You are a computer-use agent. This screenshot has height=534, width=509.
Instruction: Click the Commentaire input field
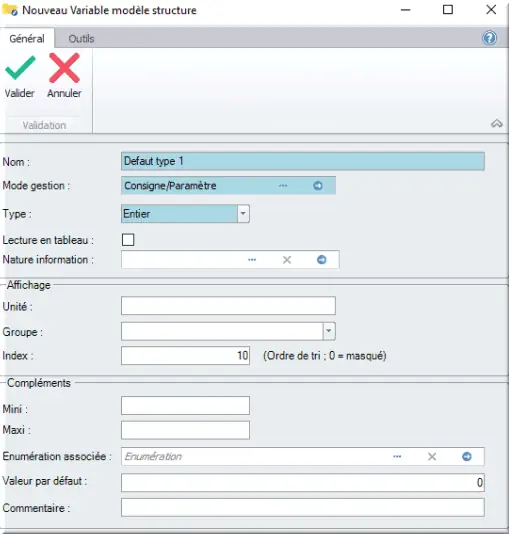click(x=303, y=507)
